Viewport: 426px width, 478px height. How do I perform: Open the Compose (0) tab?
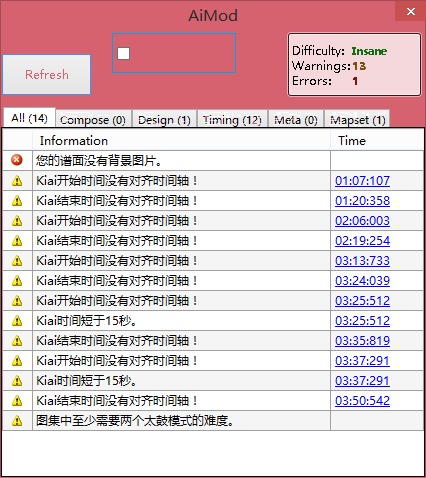tap(93, 120)
